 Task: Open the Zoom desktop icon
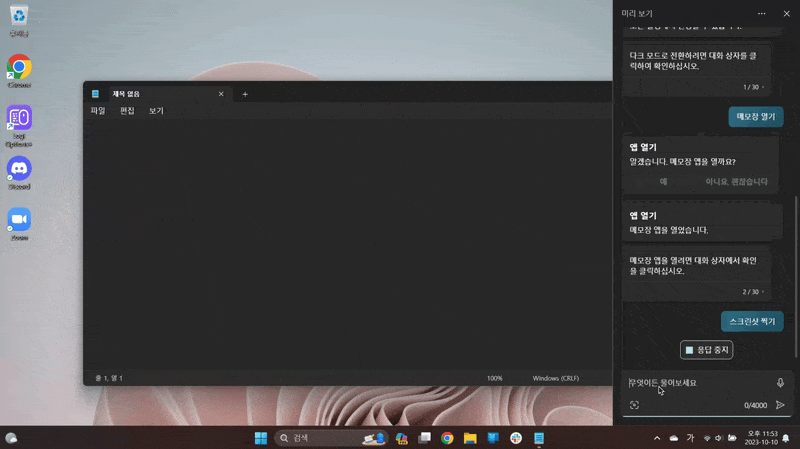19,224
